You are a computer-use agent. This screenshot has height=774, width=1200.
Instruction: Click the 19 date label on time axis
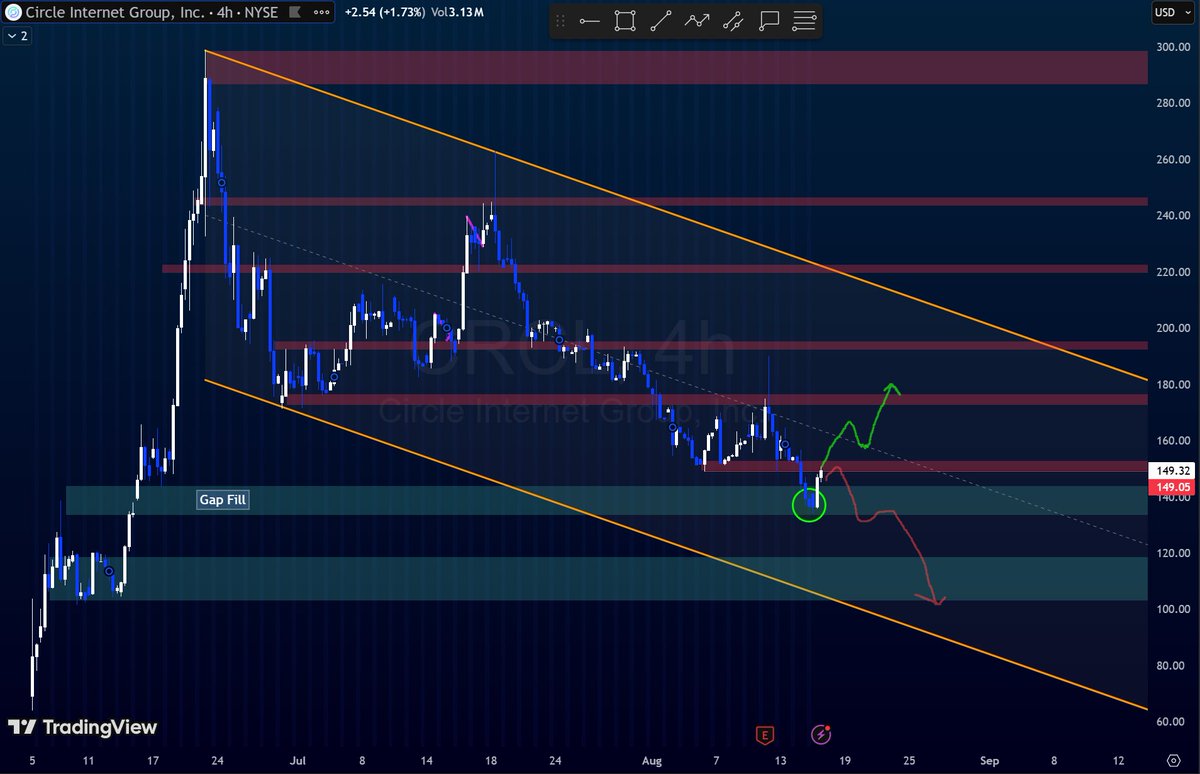point(846,759)
